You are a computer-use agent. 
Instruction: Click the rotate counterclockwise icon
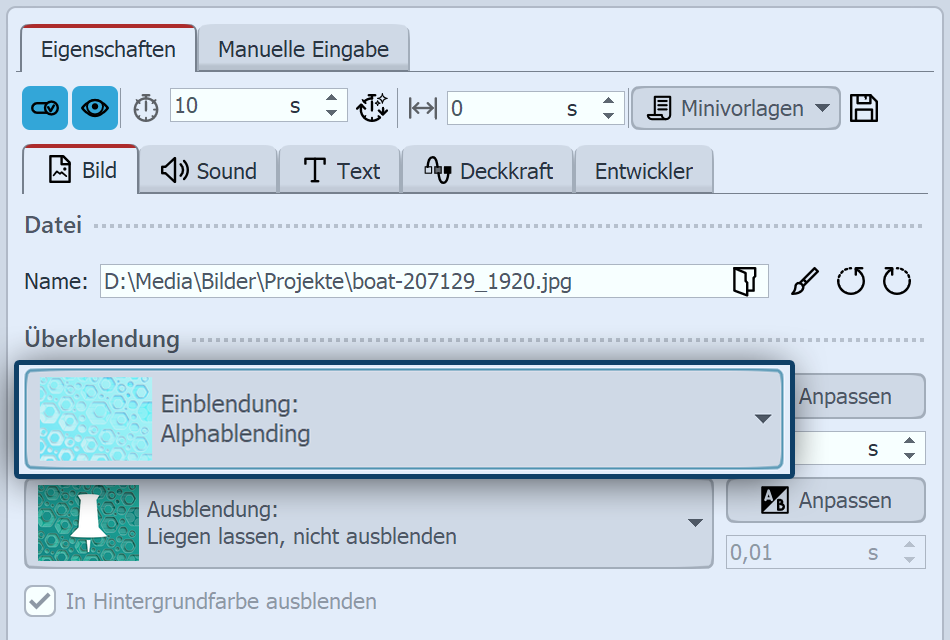click(x=849, y=281)
